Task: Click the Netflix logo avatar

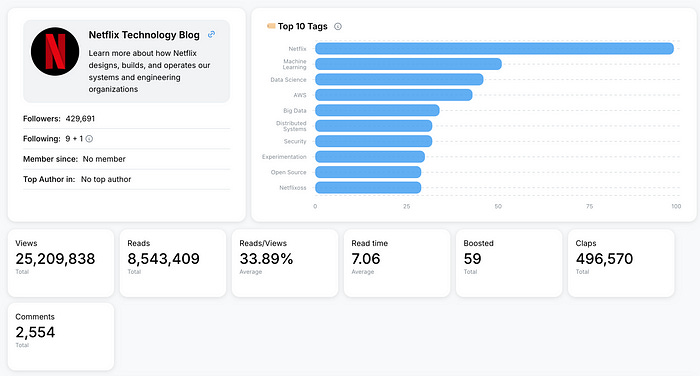Action: 55,51
